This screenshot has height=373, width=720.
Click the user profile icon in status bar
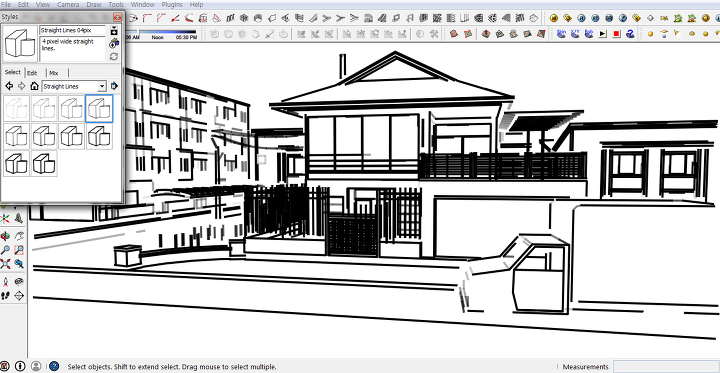[x=36, y=366]
